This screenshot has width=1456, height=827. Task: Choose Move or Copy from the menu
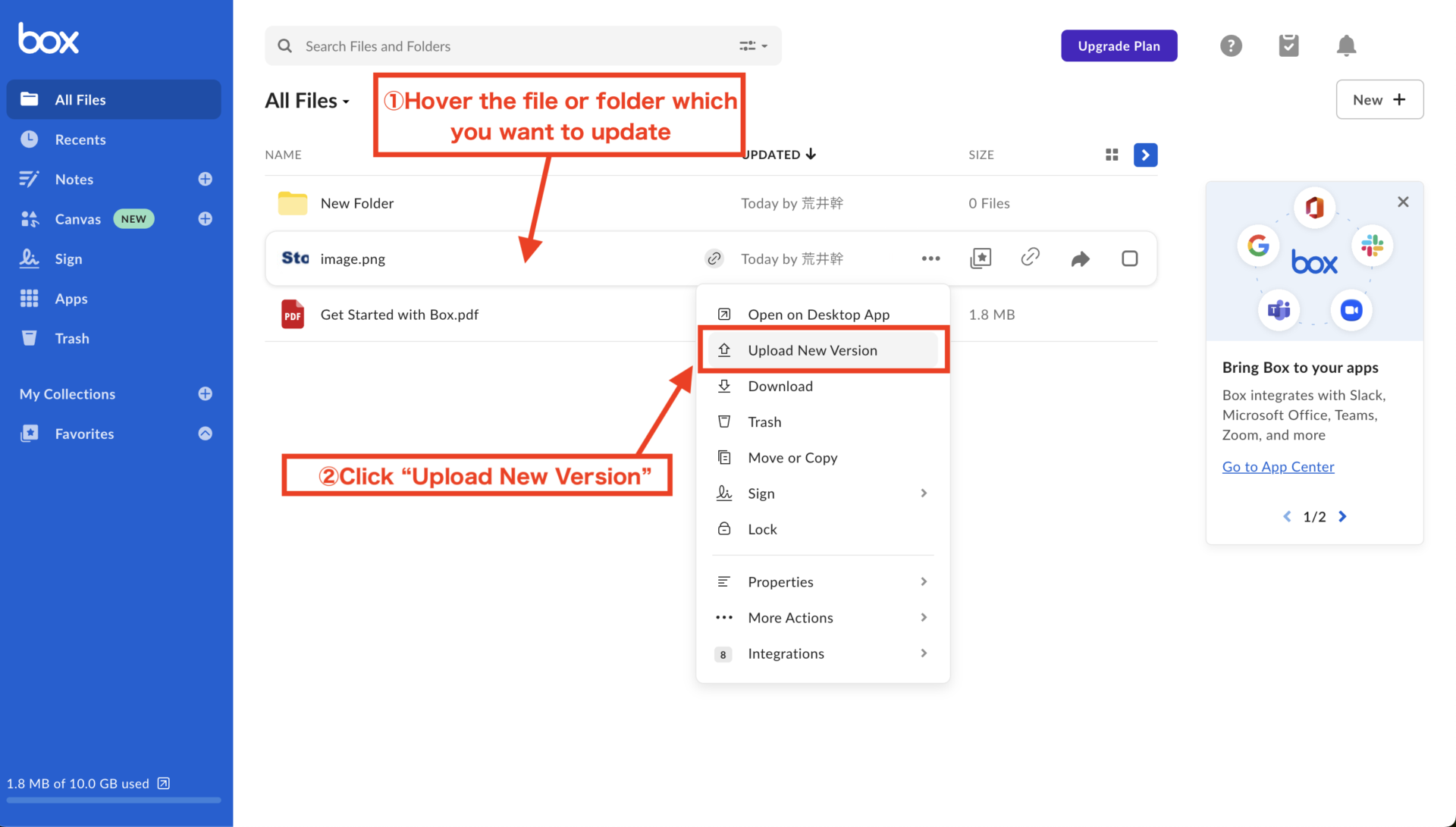(x=792, y=458)
